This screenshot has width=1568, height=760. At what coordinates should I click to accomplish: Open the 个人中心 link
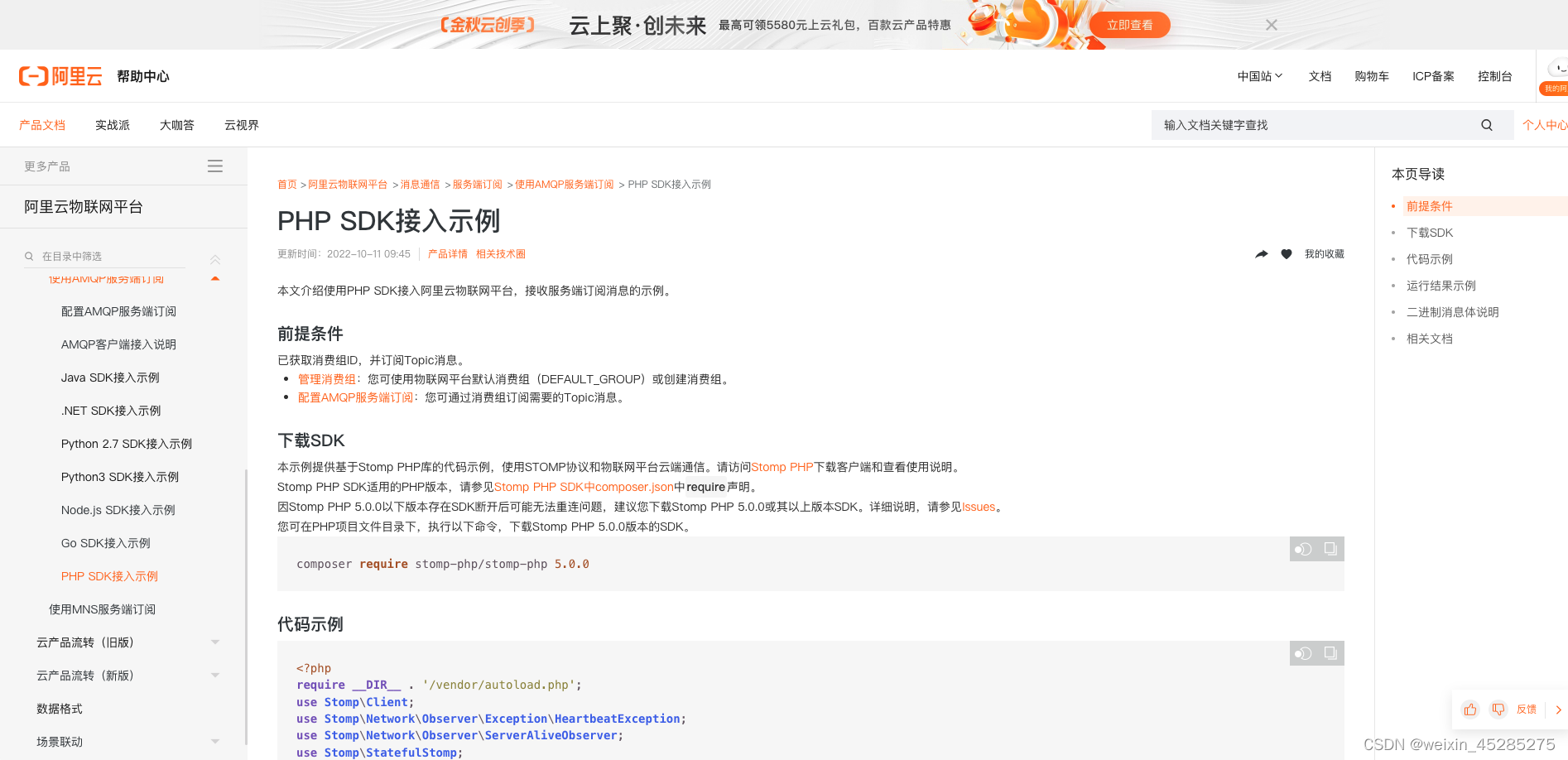[1545, 125]
